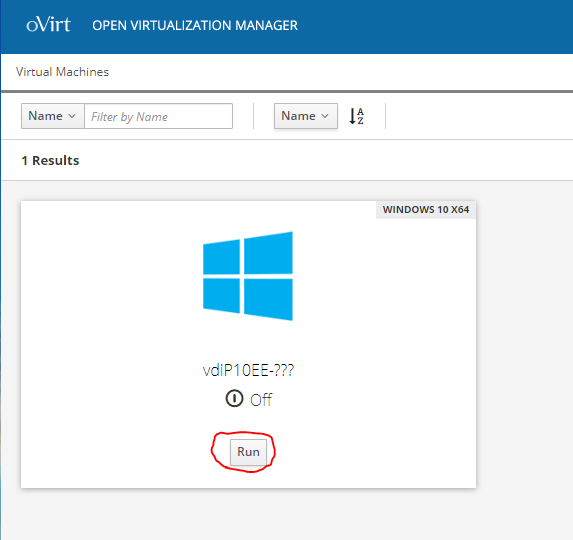Click the chevron on filter Name dropdown
The image size is (573, 540).
click(72, 116)
